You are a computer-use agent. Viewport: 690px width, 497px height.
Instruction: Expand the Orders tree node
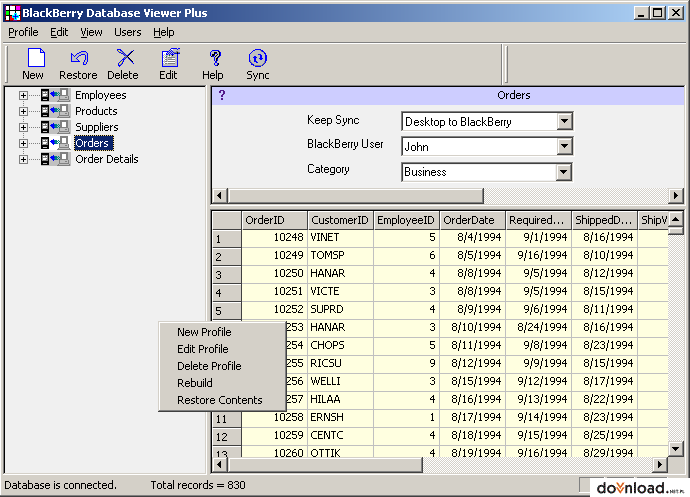(x=23, y=144)
